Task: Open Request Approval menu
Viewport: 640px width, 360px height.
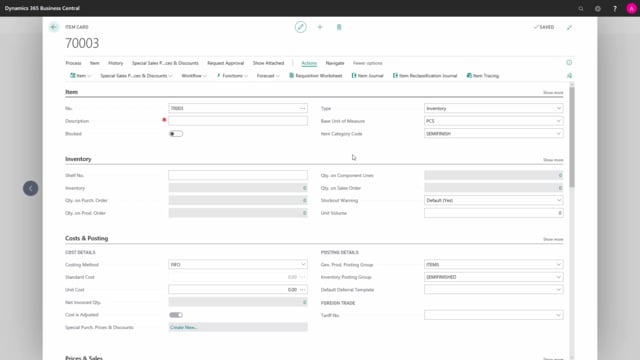Action: 225,63
